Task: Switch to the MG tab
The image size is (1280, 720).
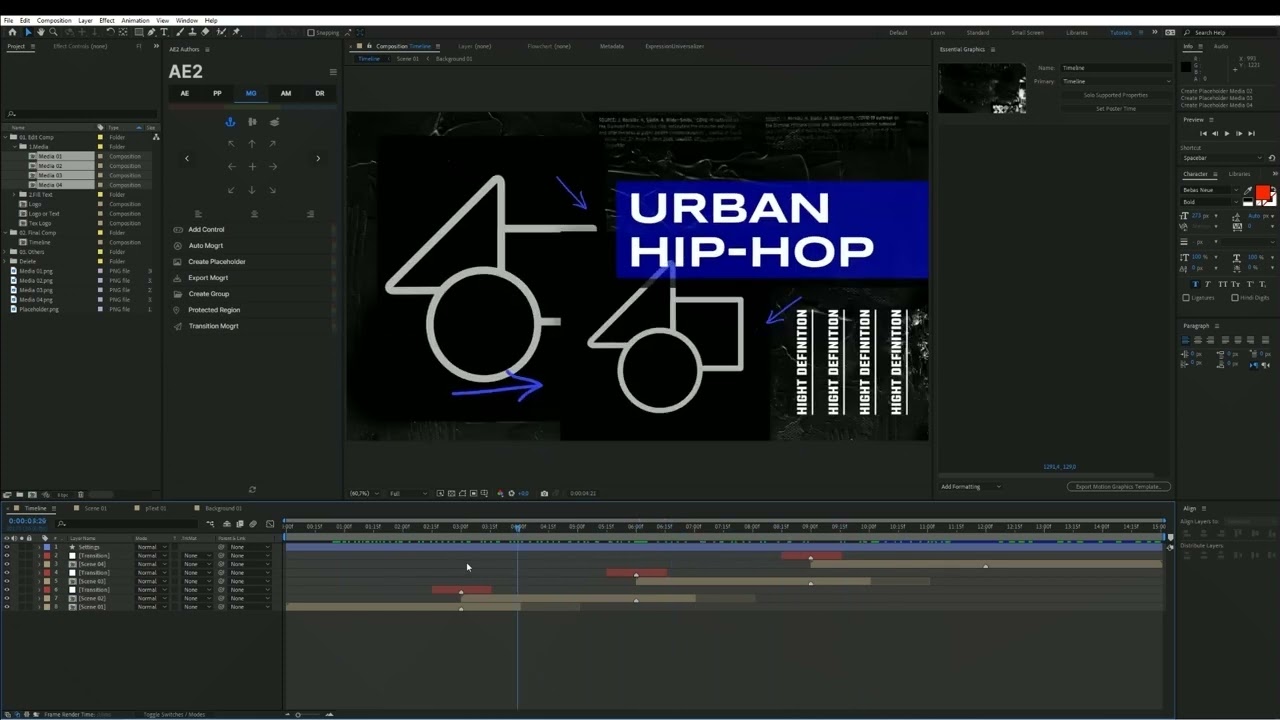Action: [x=251, y=94]
